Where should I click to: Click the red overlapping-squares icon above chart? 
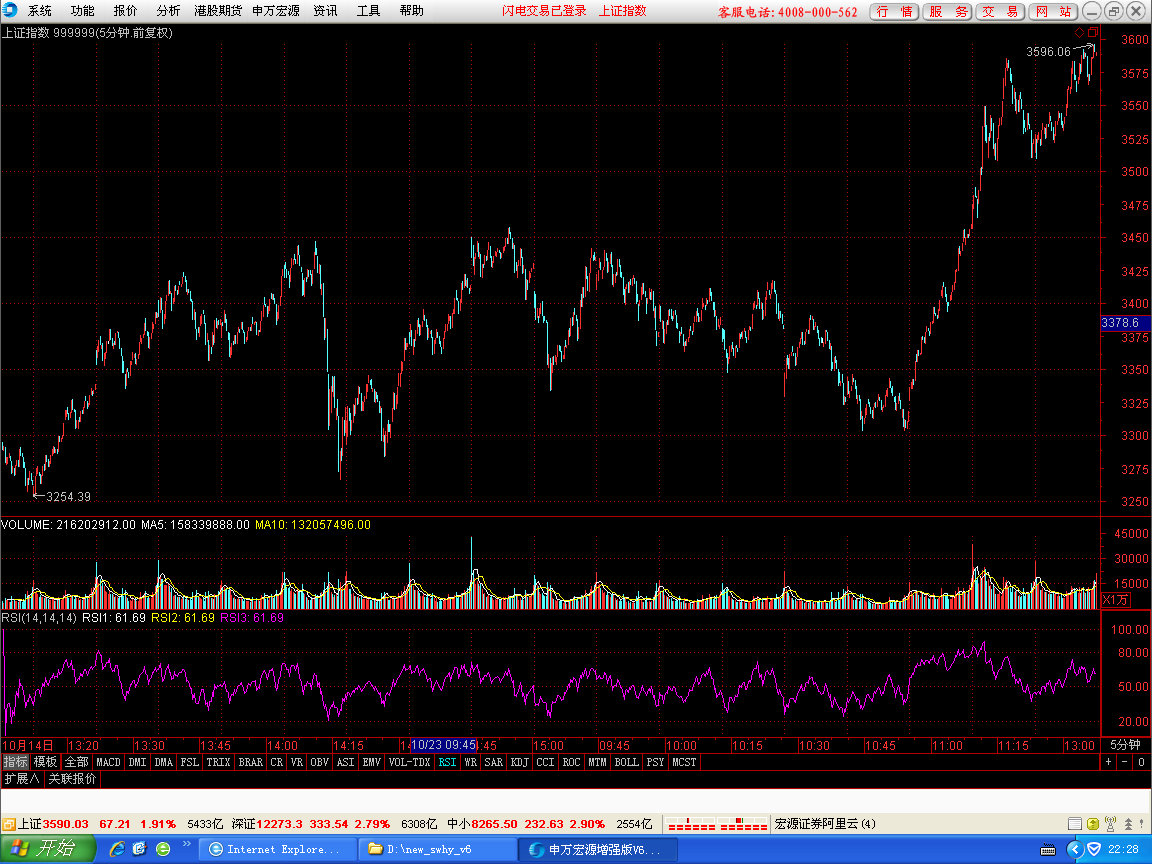tap(1092, 32)
